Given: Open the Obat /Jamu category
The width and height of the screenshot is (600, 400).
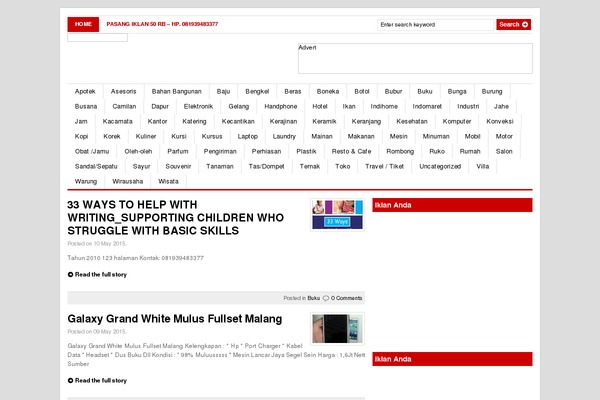Looking at the screenshot, I should point(92,151).
